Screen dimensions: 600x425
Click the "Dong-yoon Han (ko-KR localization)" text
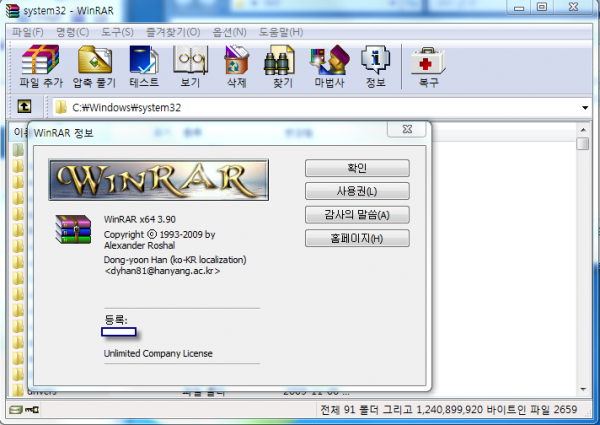[175, 260]
